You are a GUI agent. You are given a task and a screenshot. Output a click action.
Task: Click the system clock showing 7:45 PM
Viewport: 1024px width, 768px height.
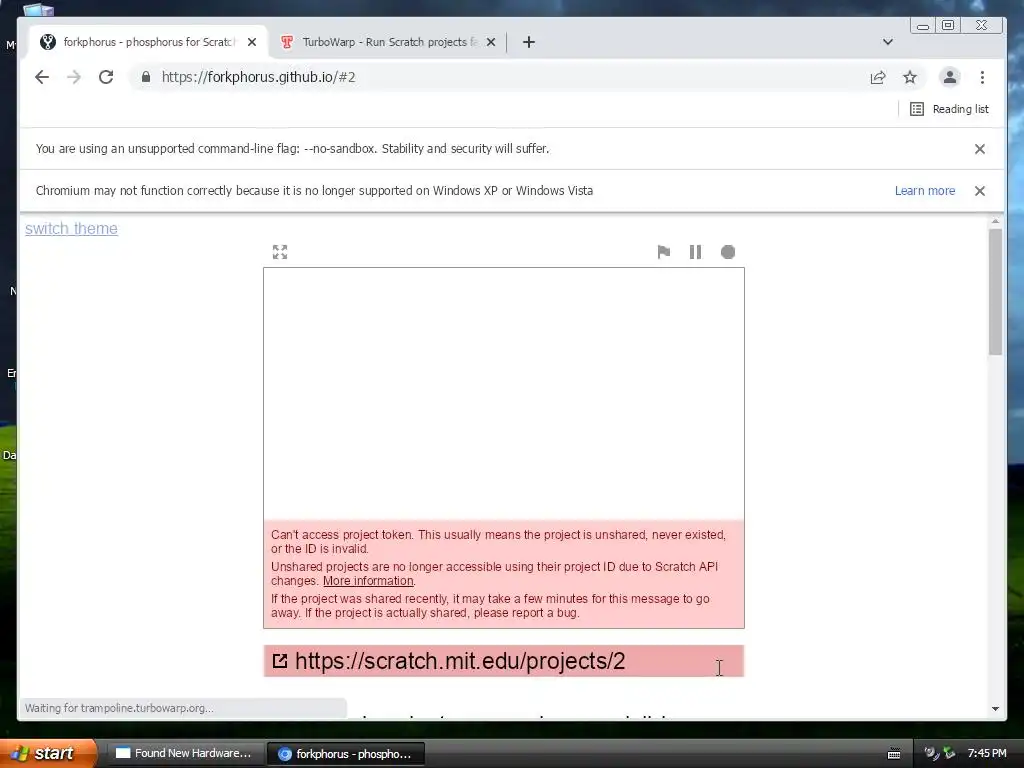987,753
